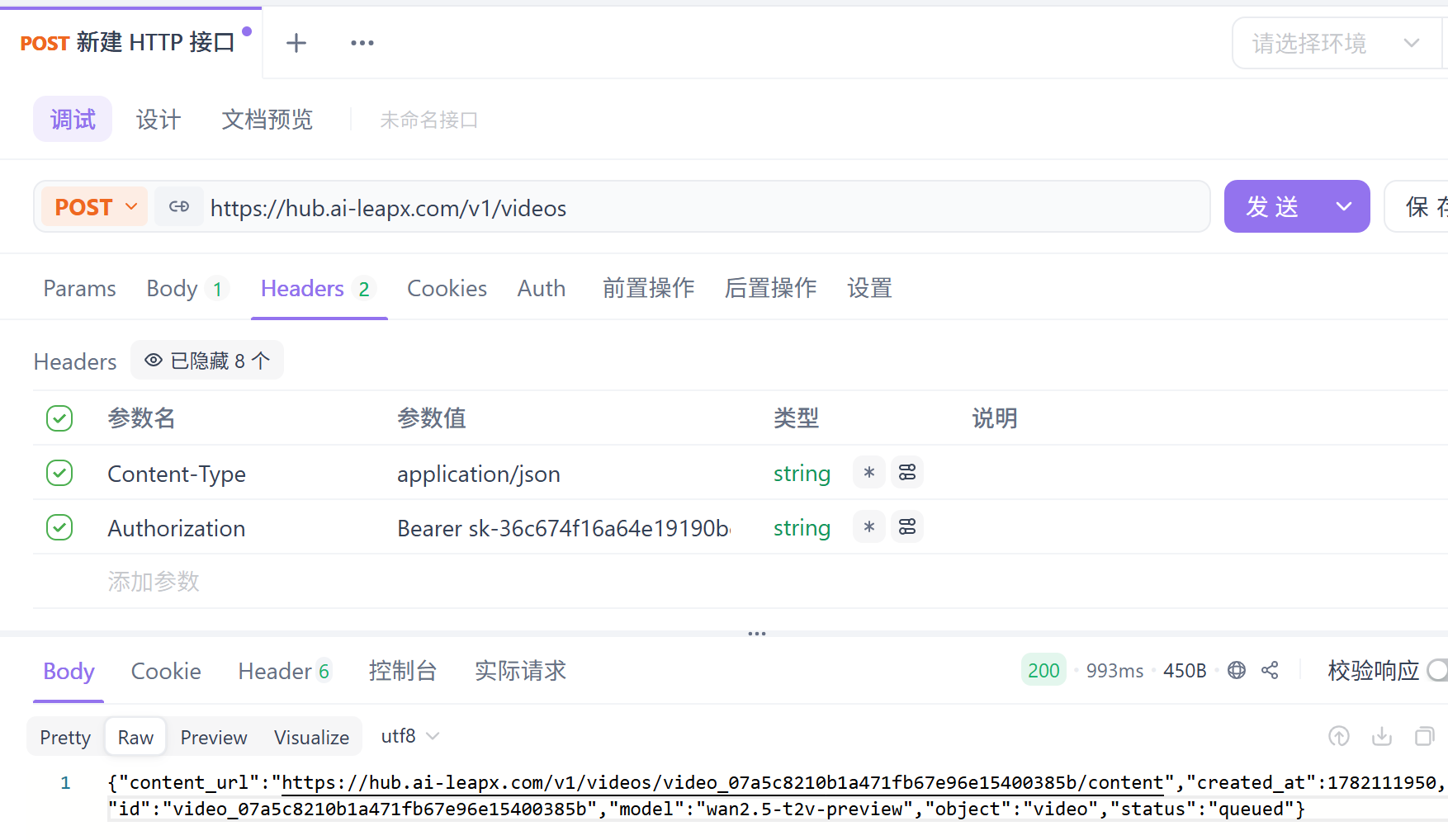Screen dimensions: 1448x840
Task: Expand the send button dropdown arrow
Action: pos(1344,206)
